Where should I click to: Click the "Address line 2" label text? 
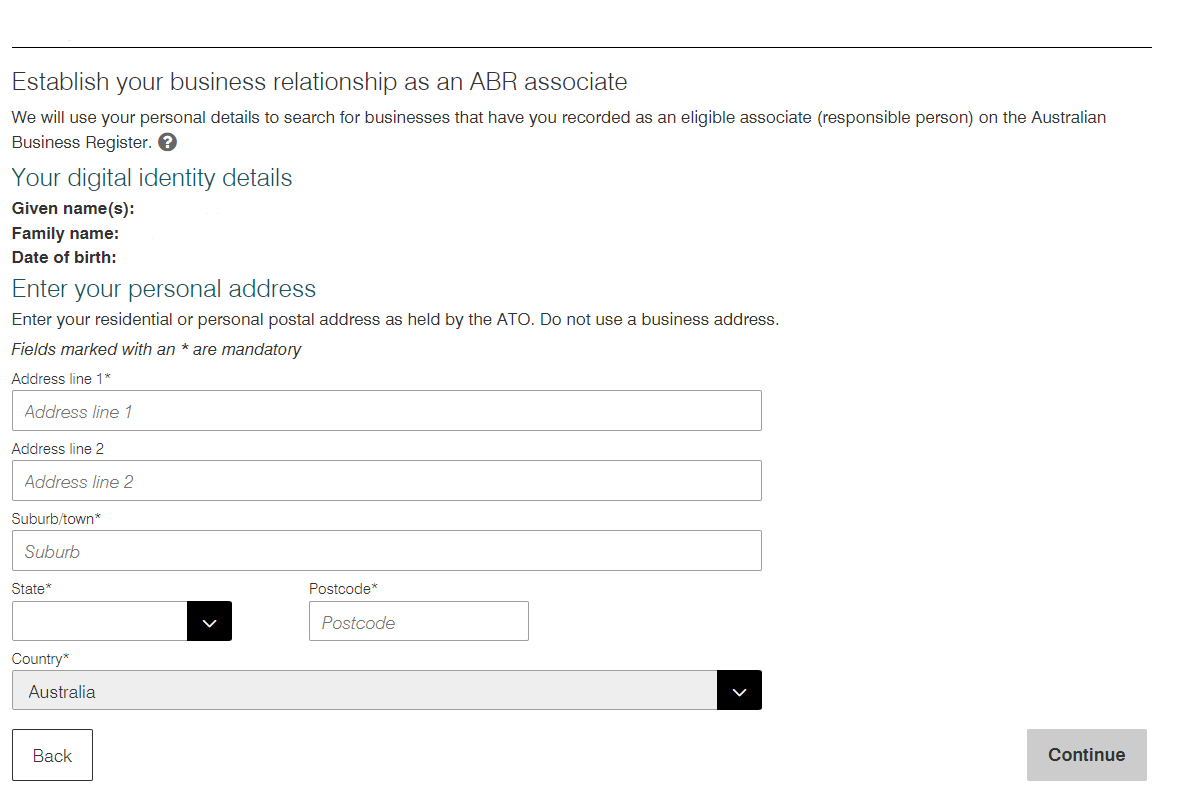click(58, 449)
